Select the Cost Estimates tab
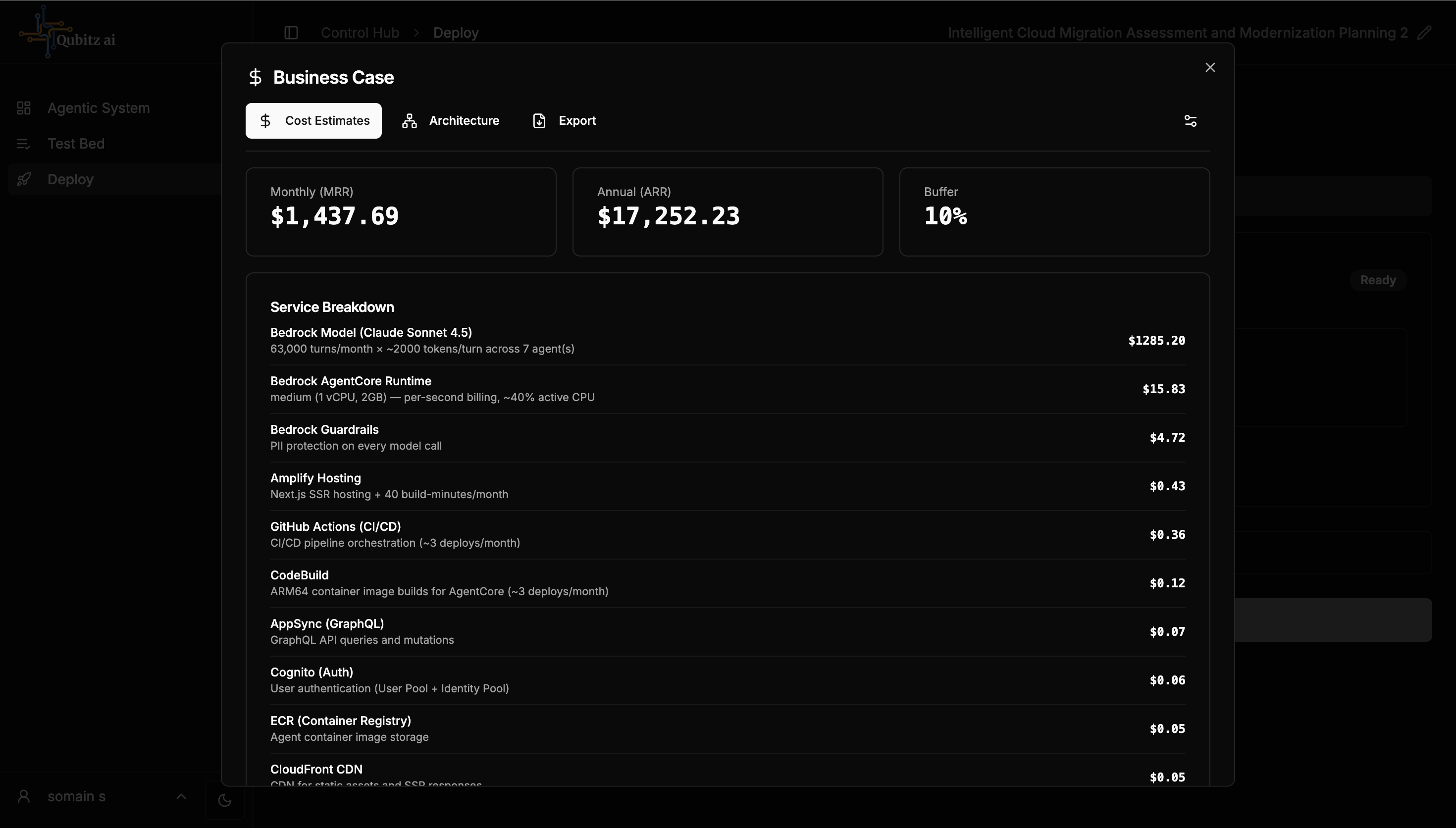 313,120
